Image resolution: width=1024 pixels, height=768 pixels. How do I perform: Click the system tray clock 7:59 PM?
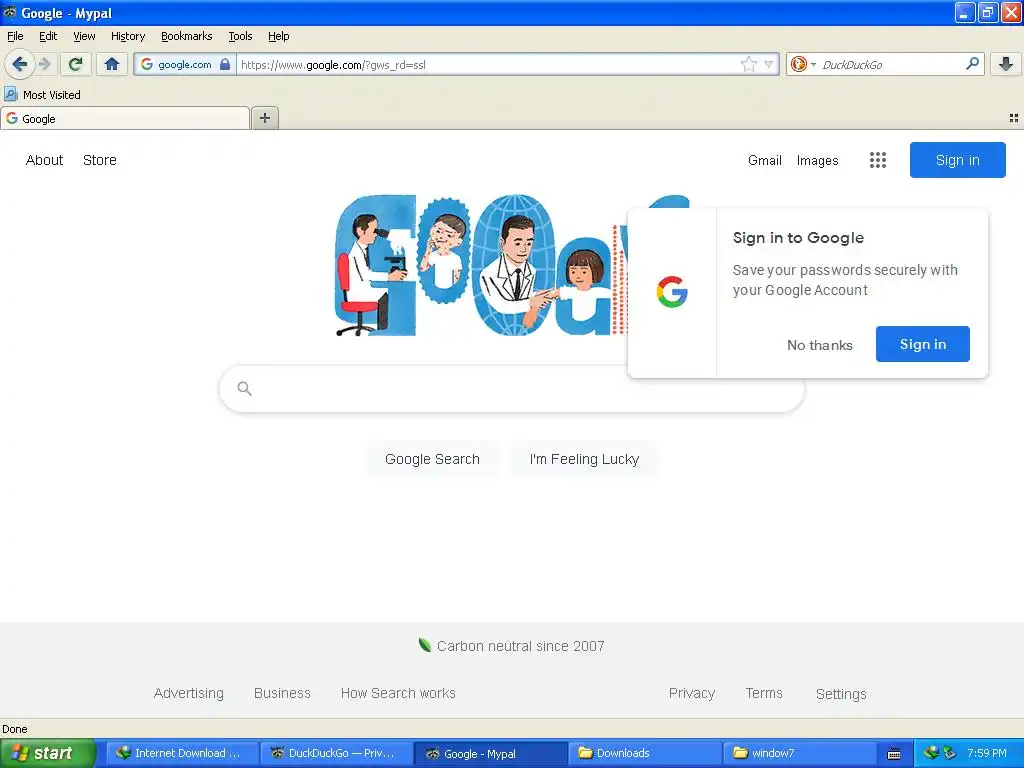coord(987,753)
